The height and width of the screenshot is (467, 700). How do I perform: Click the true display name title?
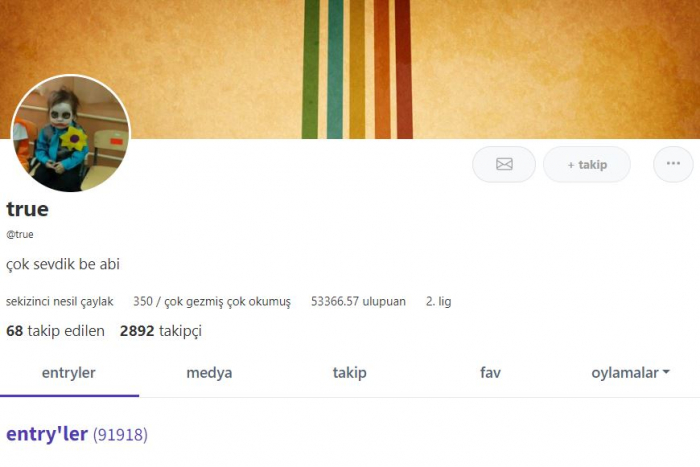point(27,209)
